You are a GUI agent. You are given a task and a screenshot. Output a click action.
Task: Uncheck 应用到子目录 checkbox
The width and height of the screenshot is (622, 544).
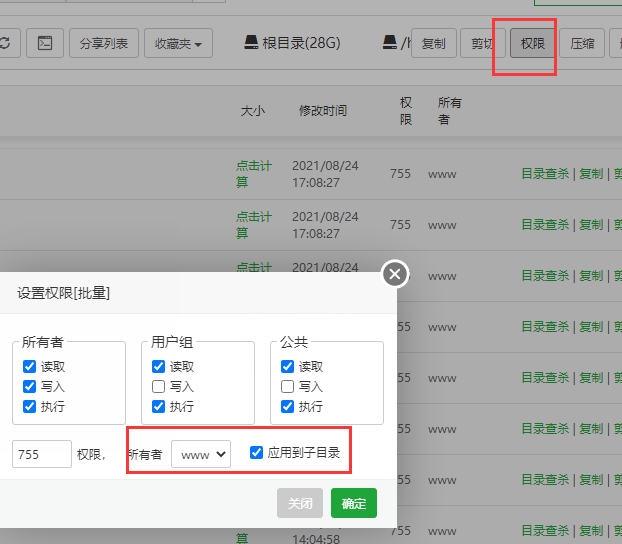click(x=256, y=452)
